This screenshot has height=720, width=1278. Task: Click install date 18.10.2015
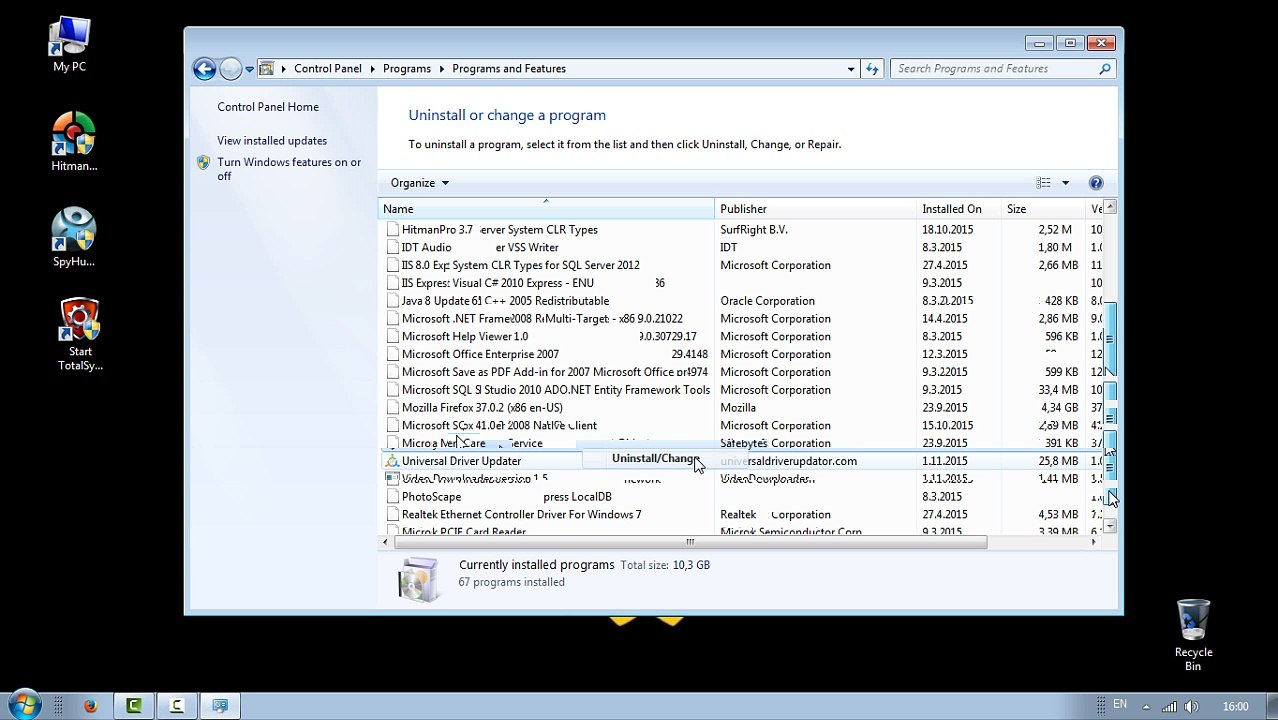click(x=948, y=230)
